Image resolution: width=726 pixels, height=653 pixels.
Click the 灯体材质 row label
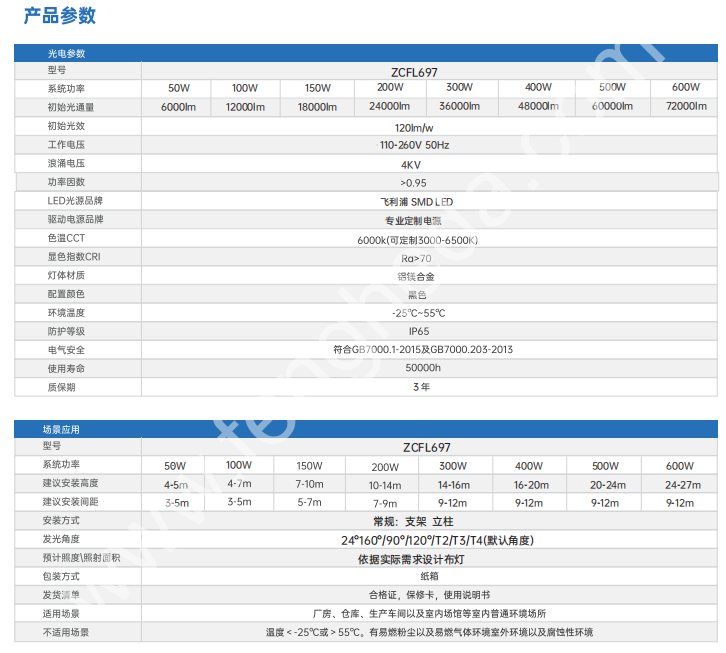pos(66,276)
